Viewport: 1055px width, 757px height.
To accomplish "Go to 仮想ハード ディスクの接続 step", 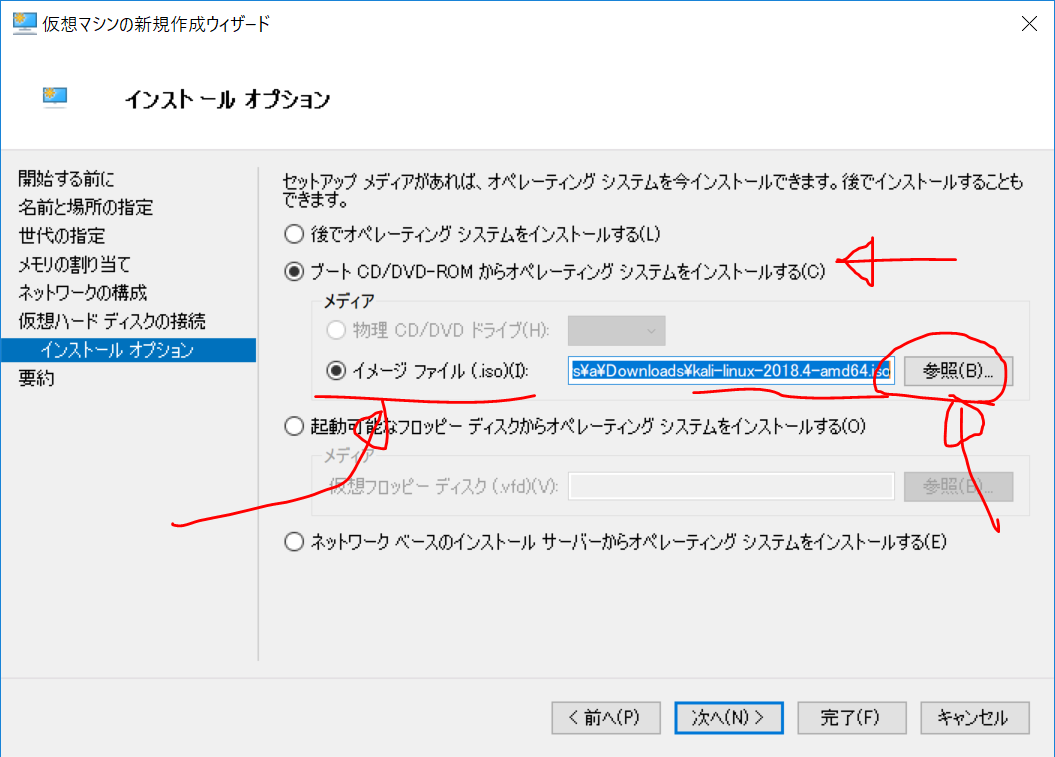I will tap(112, 321).
